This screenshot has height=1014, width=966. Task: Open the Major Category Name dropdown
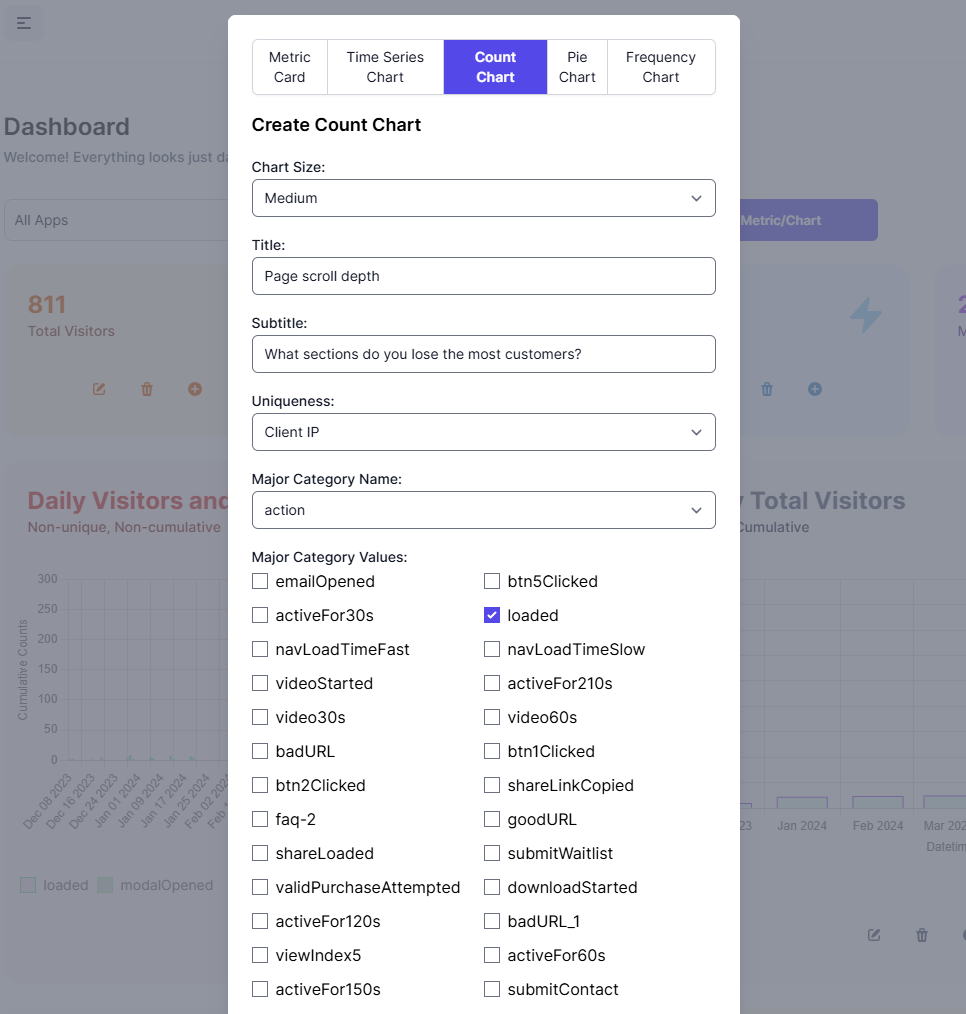pos(484,510)
